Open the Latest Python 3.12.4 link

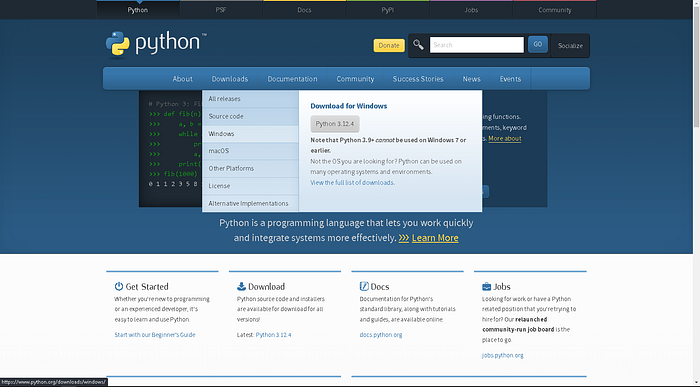point(273,334)
